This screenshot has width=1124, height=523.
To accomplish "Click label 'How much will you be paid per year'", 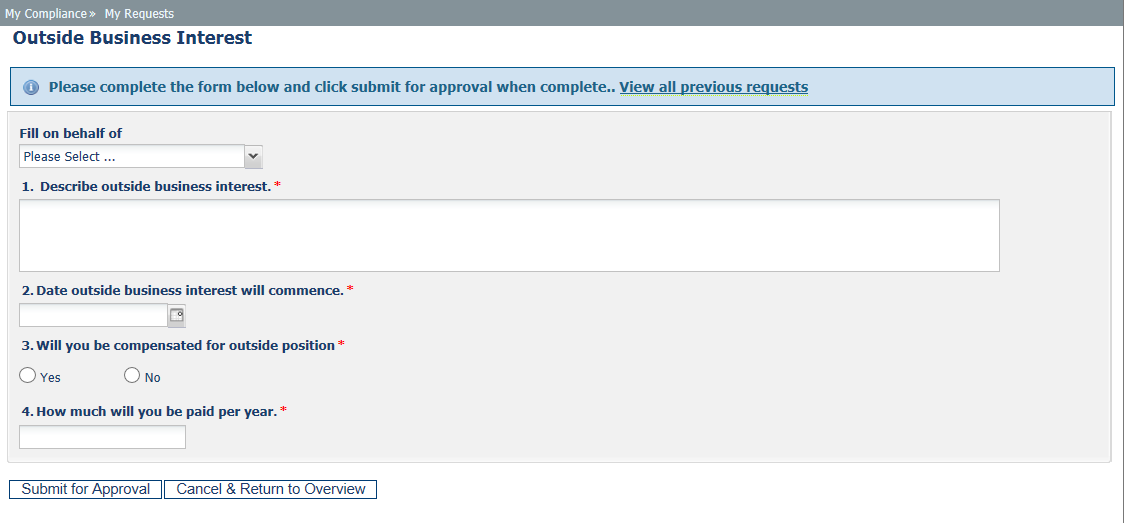I will [157, 412].
